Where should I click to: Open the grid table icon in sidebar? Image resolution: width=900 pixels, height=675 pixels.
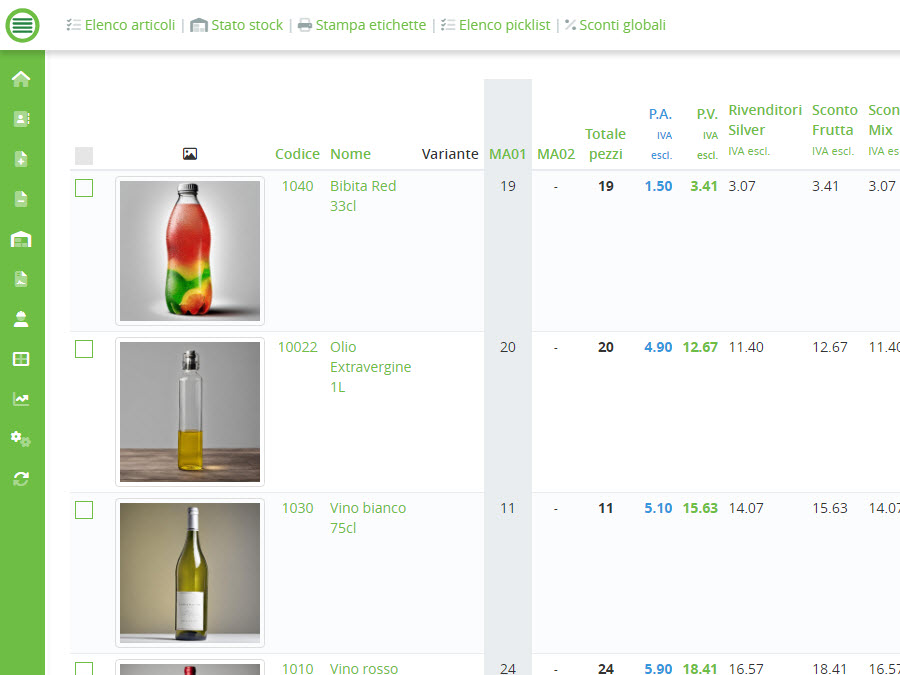tap(21, 359)
